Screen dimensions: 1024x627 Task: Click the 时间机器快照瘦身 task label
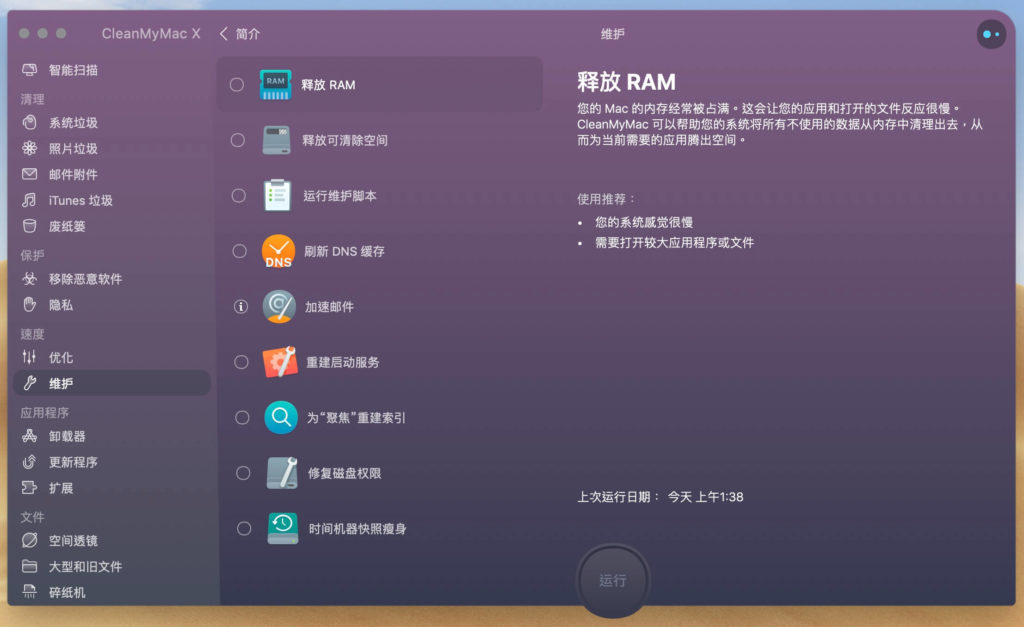(x=358, y=528)
